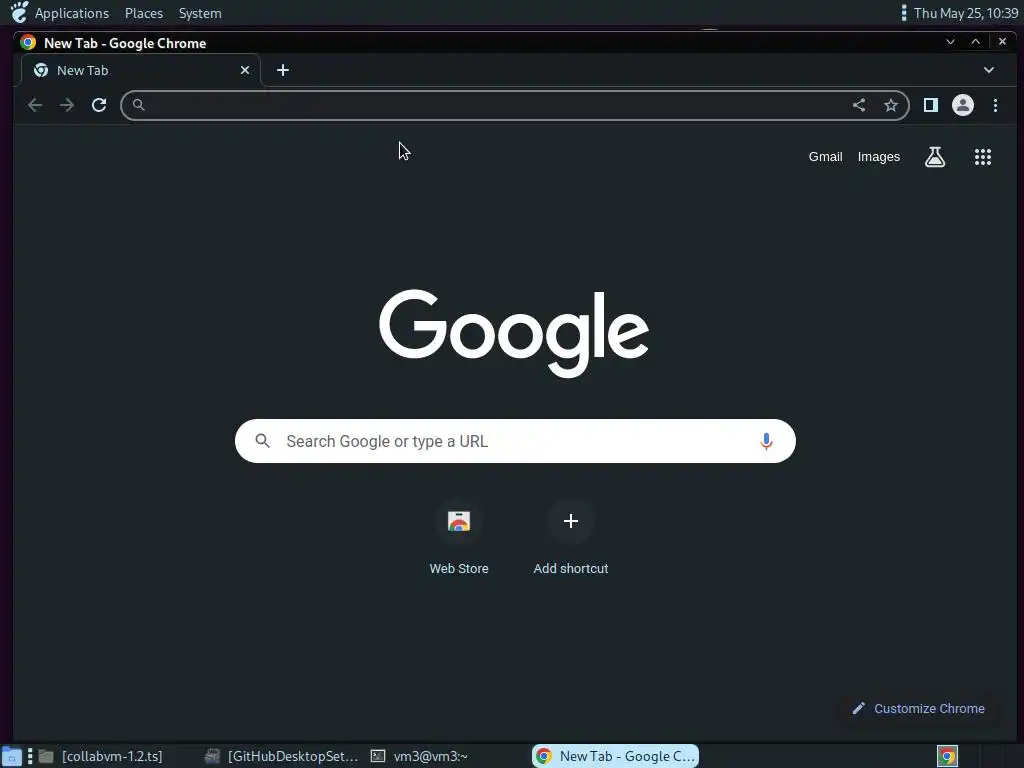Viewport: 1024px width, 768px height.
Task: Click the show desktop icon in bottom panel
Action: pos(12,756)
